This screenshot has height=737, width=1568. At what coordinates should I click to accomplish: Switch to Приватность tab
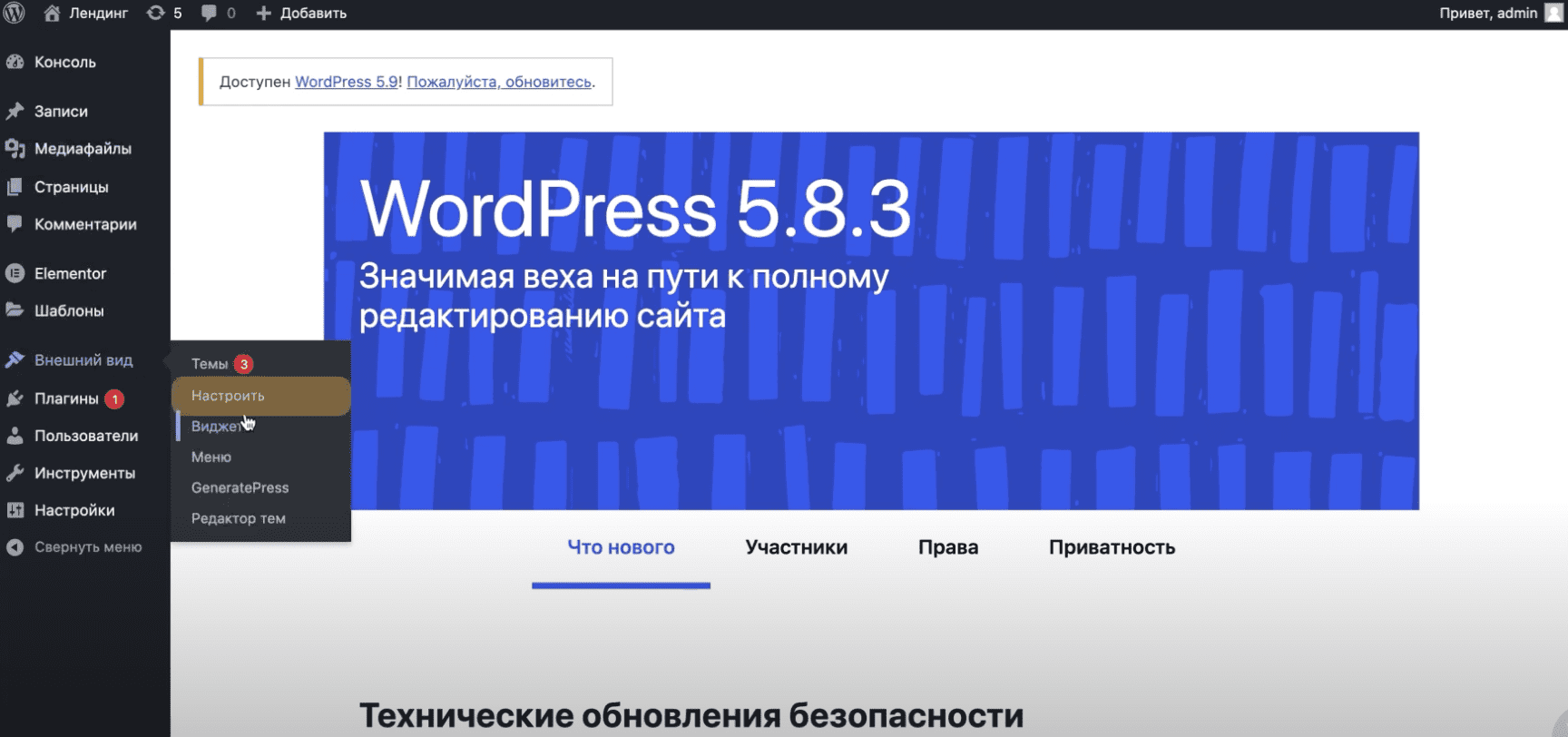[x=1112, y=547]
